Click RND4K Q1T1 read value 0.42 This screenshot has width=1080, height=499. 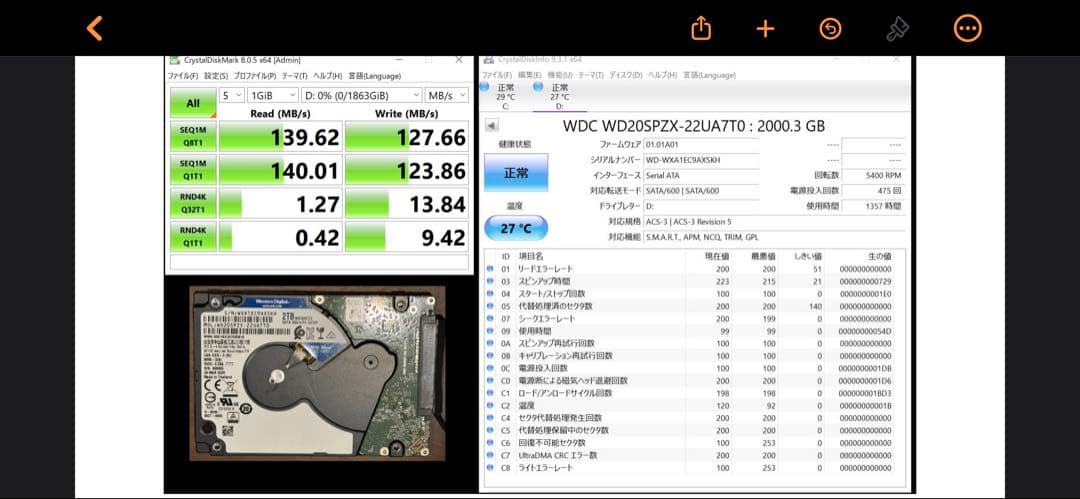coord(280,236)
